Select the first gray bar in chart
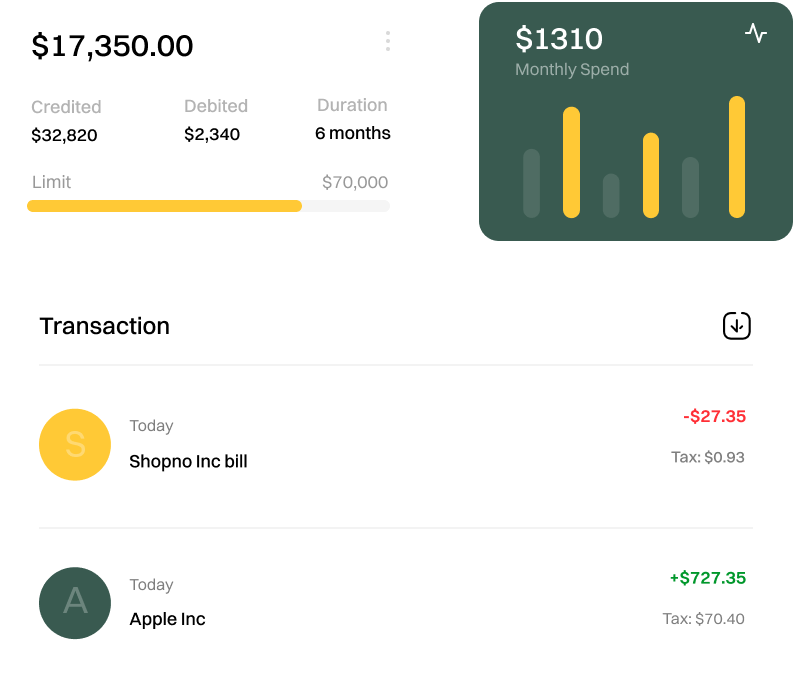Image resolution: width=793 pixels, height=679 pixels. coord(531,183)
